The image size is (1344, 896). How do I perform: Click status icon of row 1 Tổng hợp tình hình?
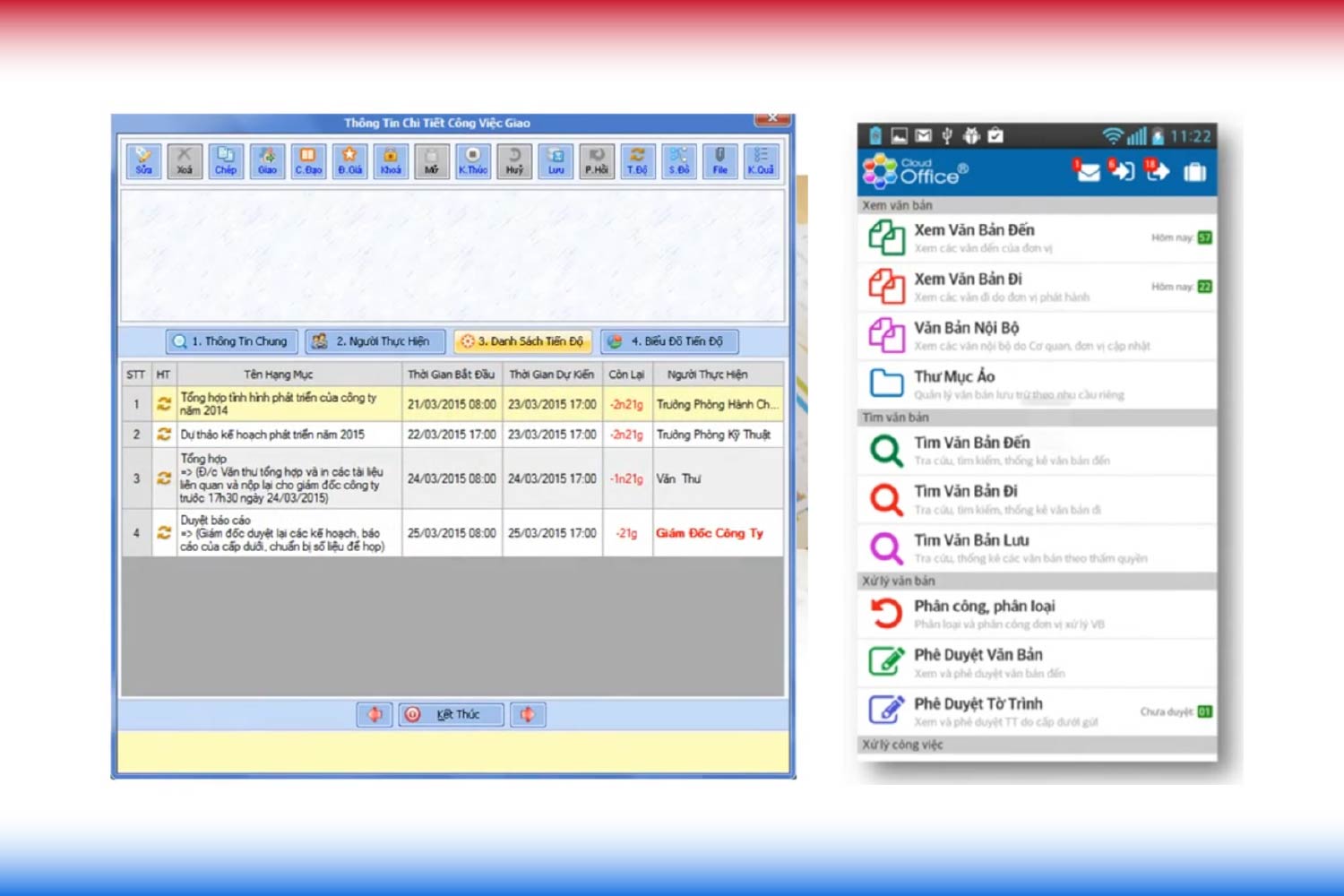coord(164,404)
